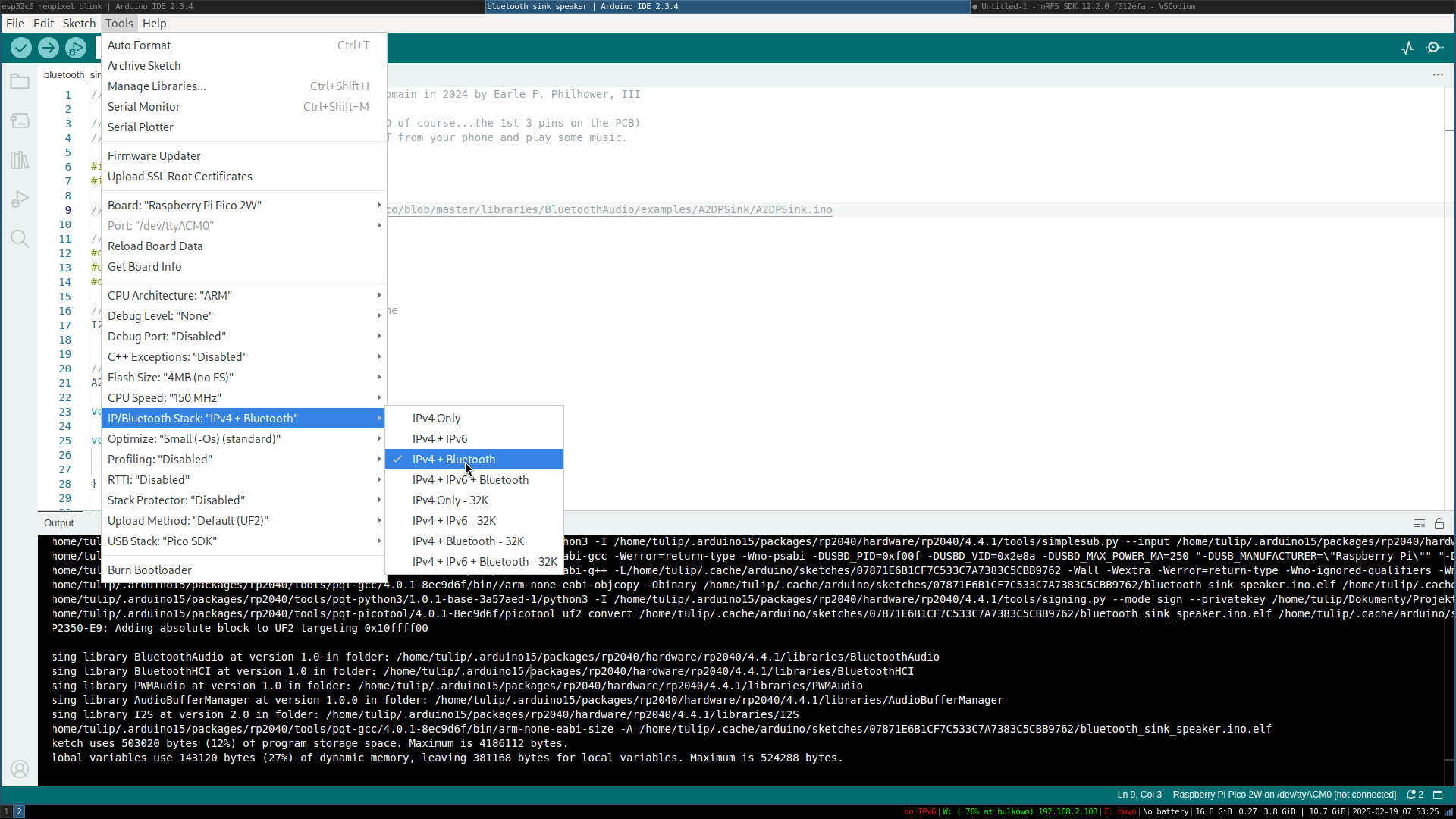1456x819 pixels.
Task: Open the Search sidebar icon
Action: coord(20,240)
